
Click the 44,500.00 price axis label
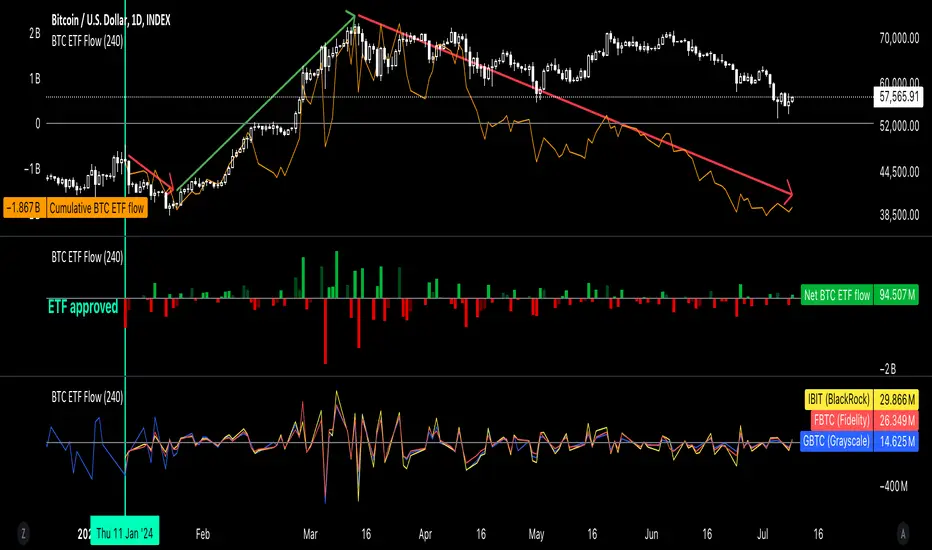(899, 171)
